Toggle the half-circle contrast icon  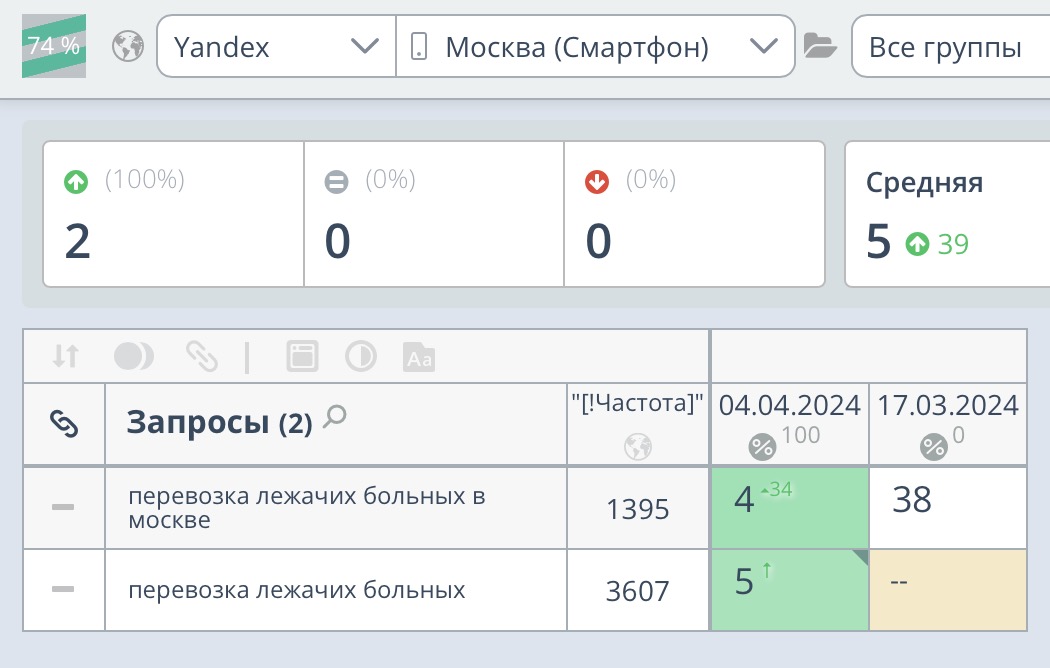pyautogui.click(x=360, y=356)
